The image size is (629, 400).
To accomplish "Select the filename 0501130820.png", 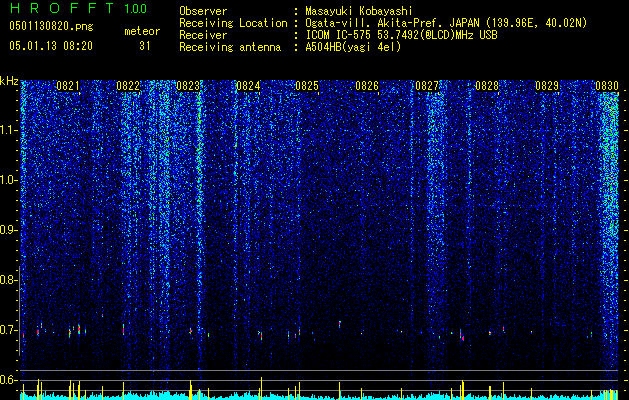I will pos(51,26).
